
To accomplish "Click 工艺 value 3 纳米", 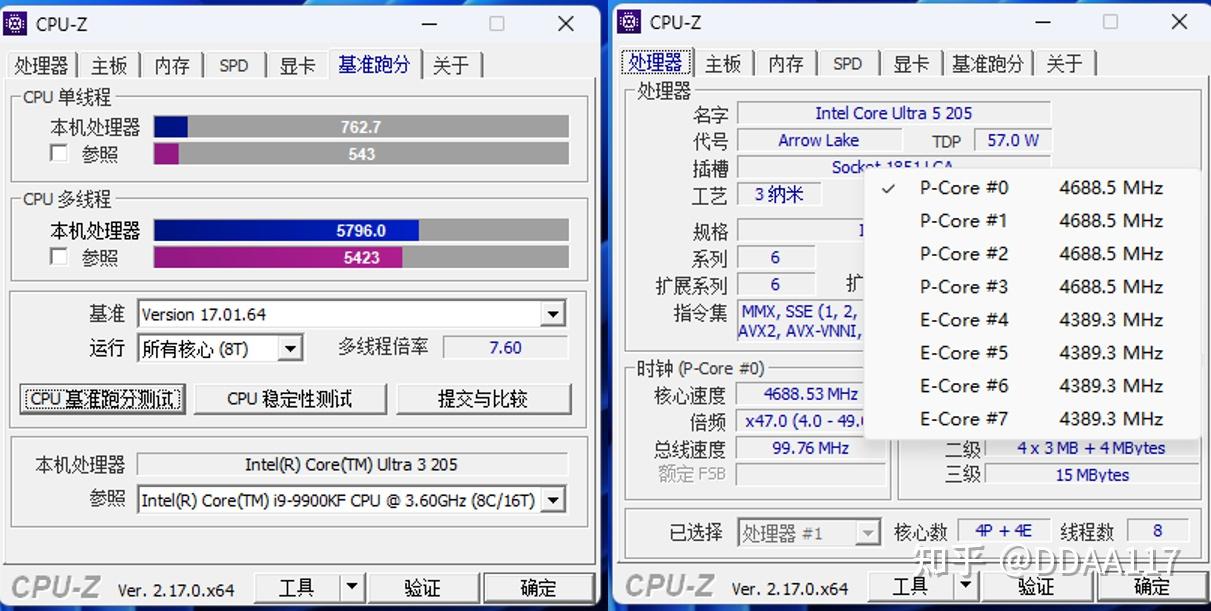I will click(779, 195).
